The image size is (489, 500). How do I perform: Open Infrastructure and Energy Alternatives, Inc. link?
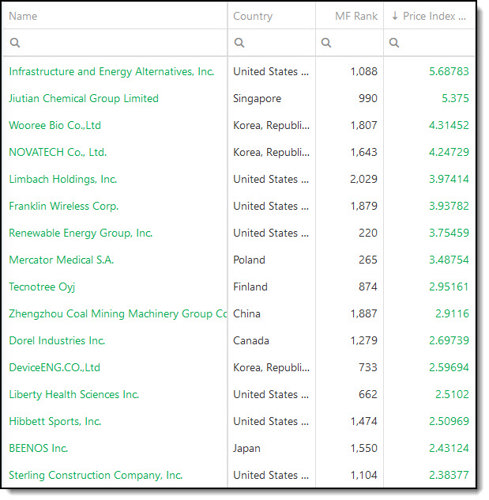pyautogui.click(x=111, y=71)
